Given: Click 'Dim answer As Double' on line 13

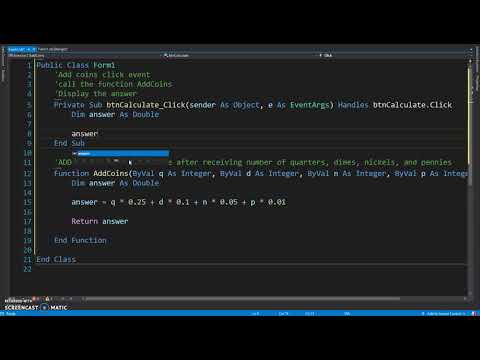Looking at the screenshot, I should [x=115, y=183].
